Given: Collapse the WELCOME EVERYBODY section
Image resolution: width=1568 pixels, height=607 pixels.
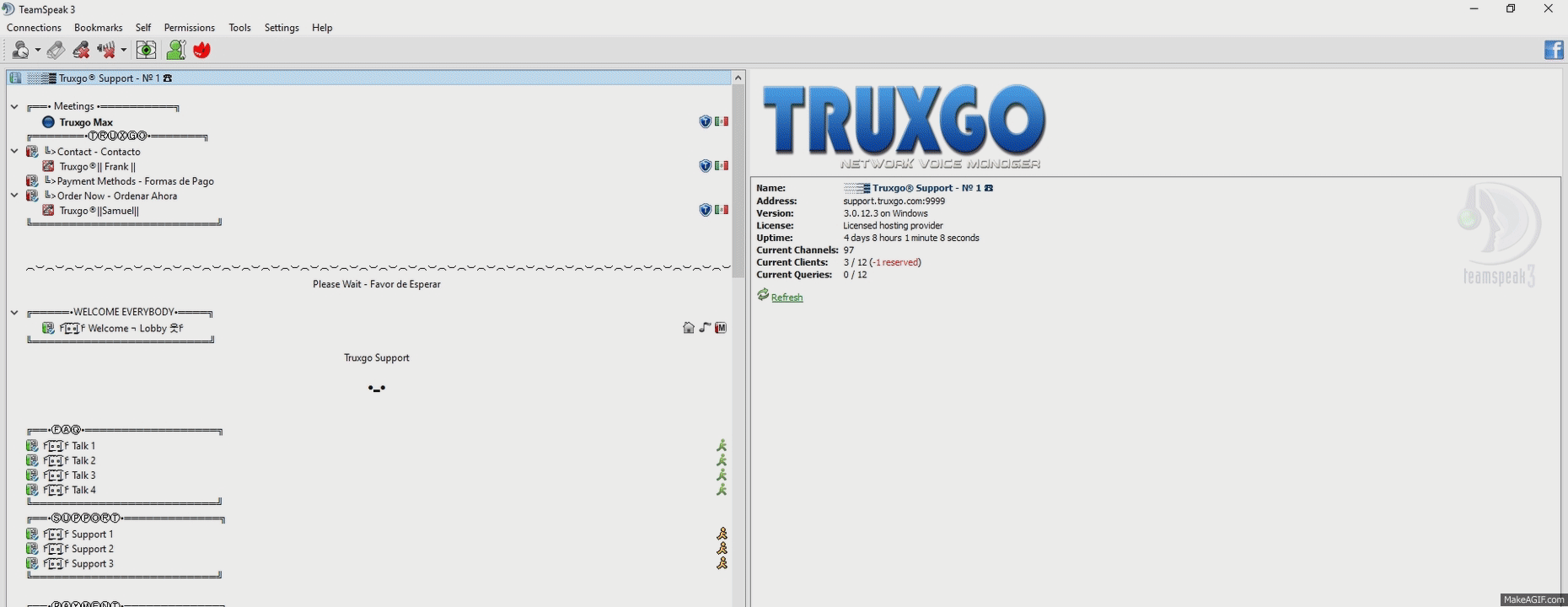Looking at the screenshot, I should [14, 313].
